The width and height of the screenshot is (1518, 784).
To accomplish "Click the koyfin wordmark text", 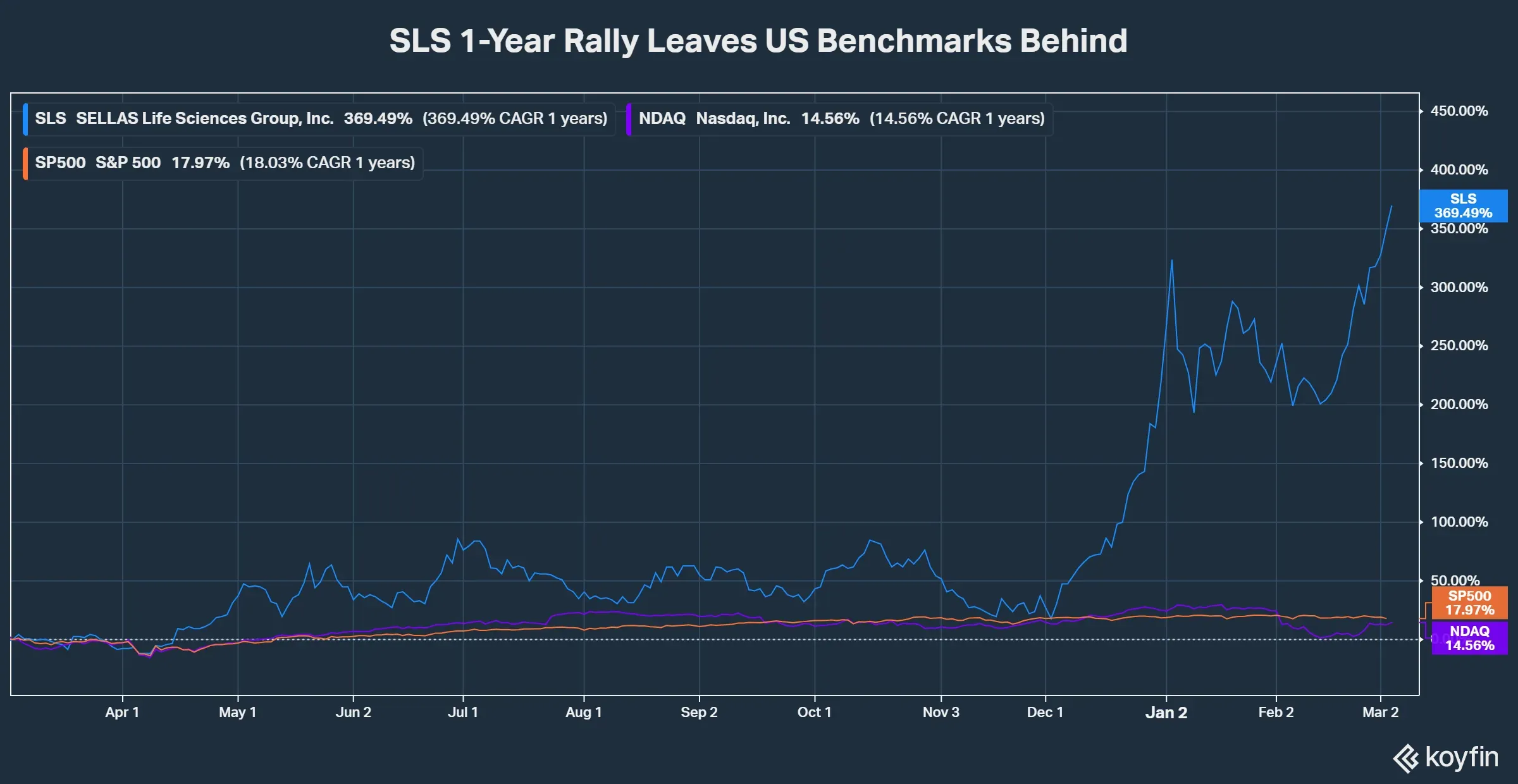I will pyautogui.click(x=1462, y=757).
